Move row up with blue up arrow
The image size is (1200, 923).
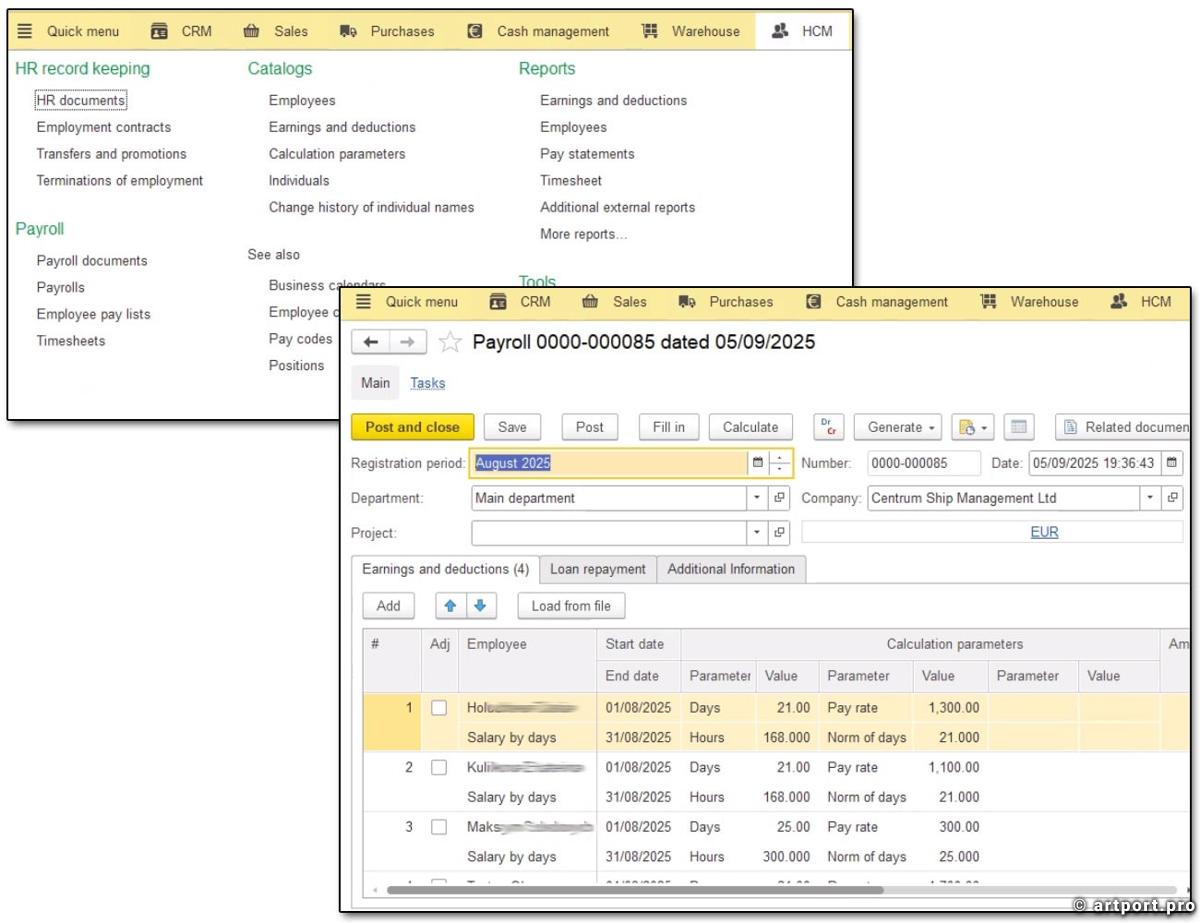tap(450, 605)
